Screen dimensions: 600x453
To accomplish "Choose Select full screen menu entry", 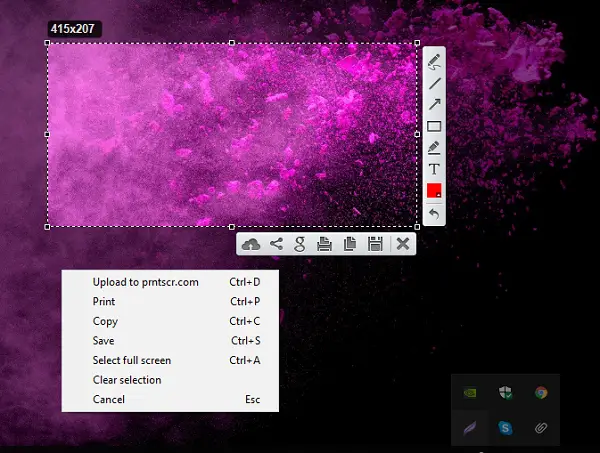I will click(170, 360).
